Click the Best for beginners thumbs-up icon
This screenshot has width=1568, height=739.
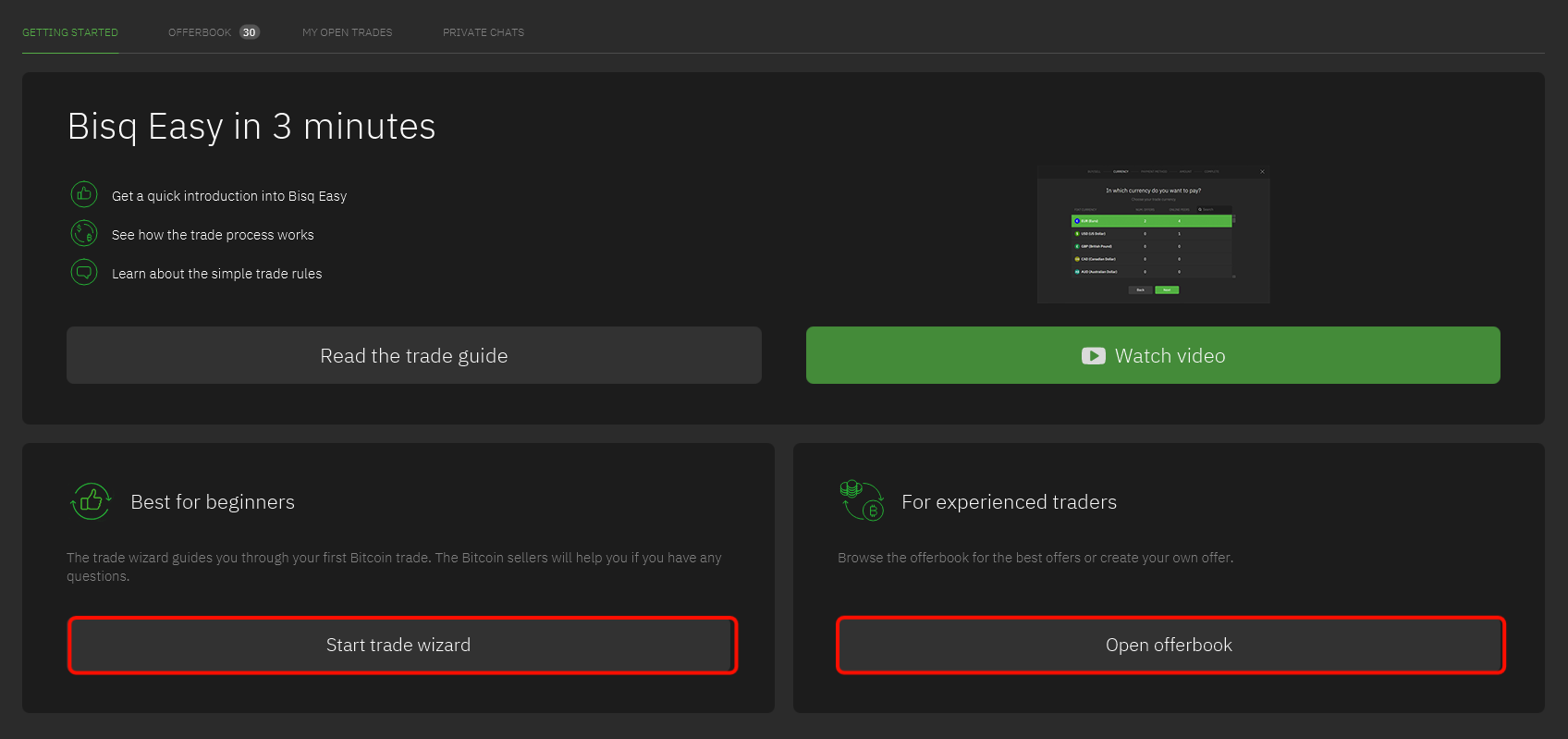(x=91, y=501)
